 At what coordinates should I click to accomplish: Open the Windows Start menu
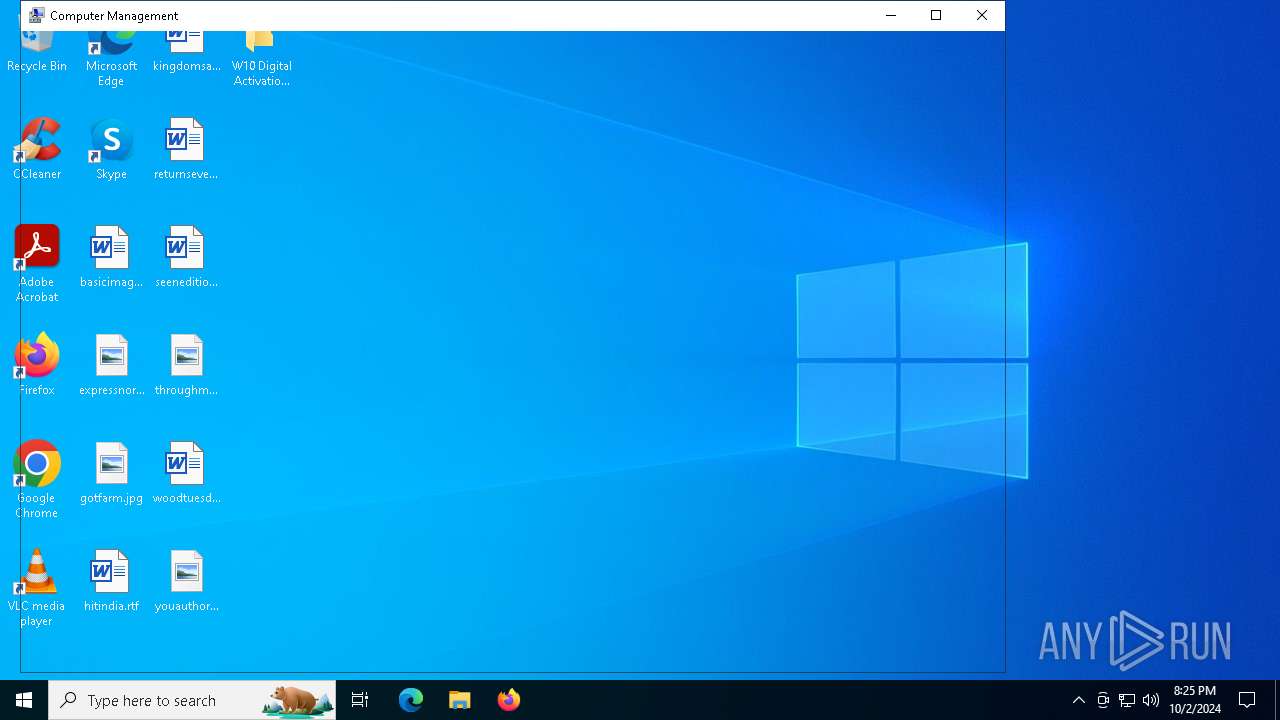coord(24,700)
